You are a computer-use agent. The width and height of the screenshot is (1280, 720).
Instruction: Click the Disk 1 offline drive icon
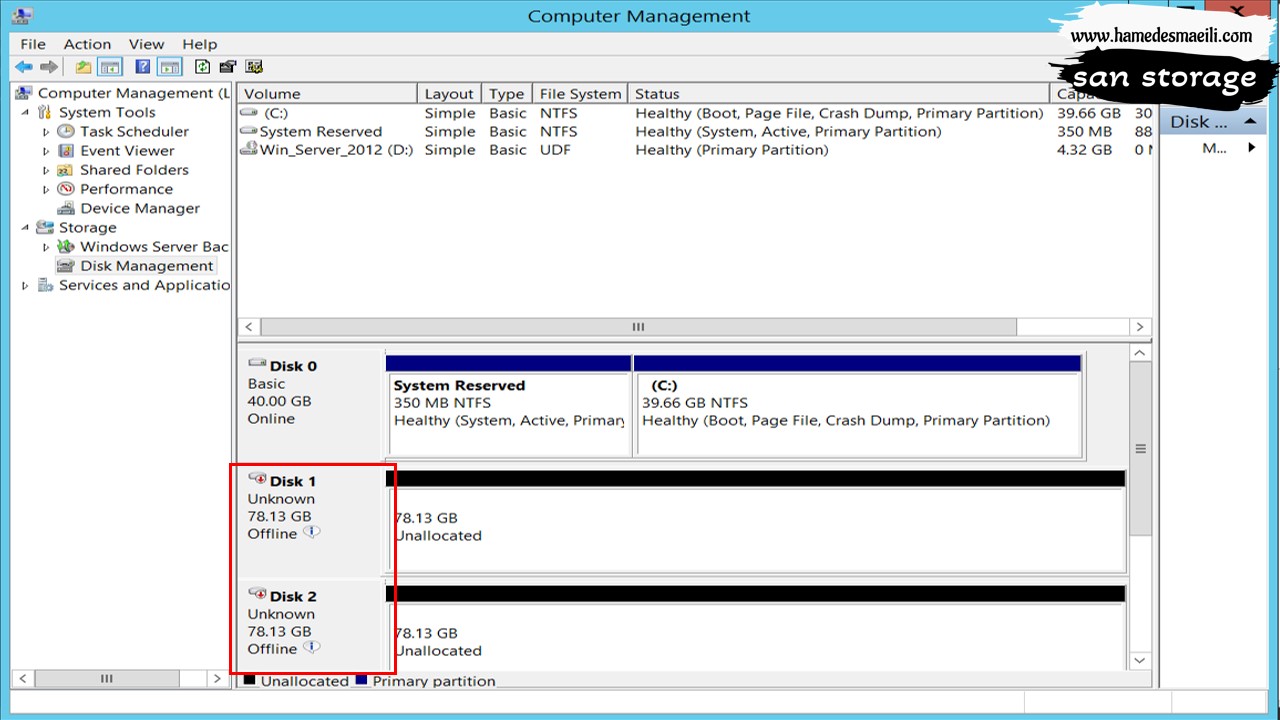pos(257,480)
